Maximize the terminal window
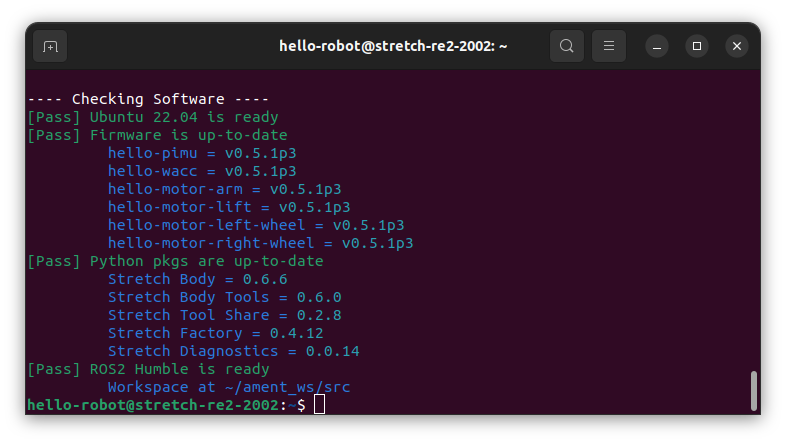 [697, 46]
